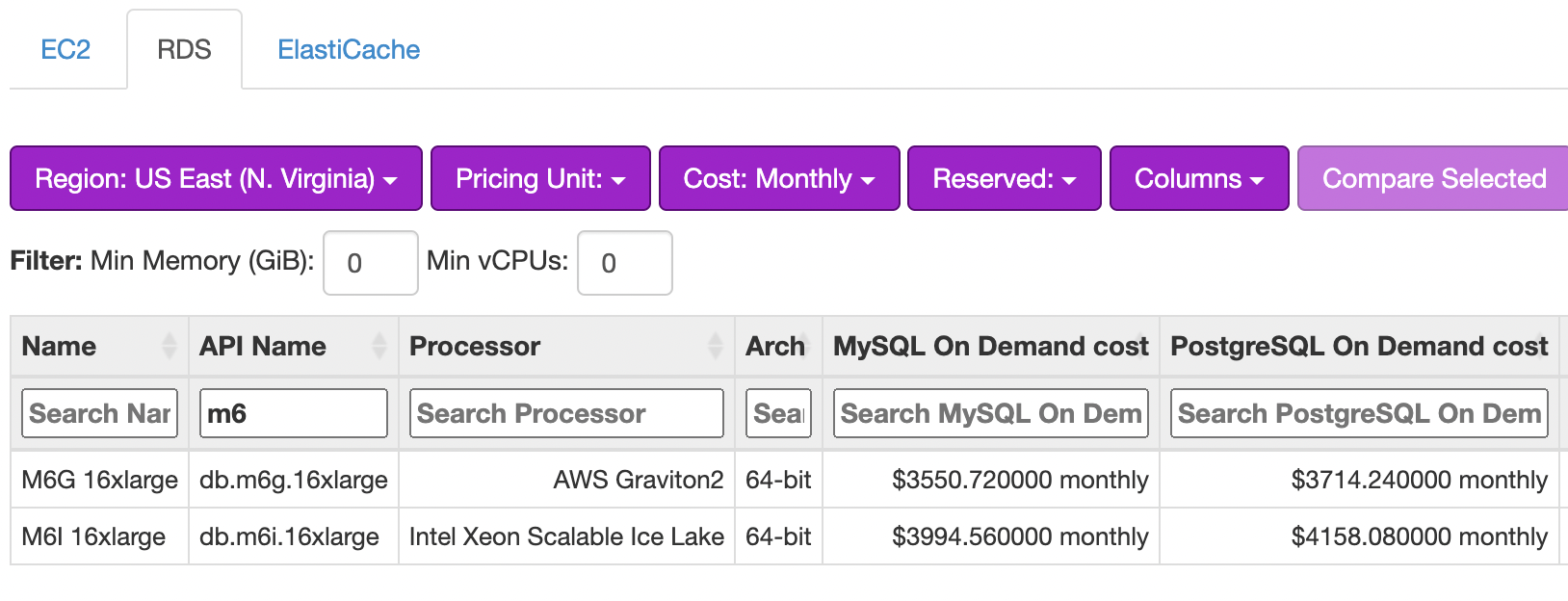Image resolution: width=1568 pixels, height=601 pixels.
Task: Click the API Name search box containing m6
Action: coord(293,413)
